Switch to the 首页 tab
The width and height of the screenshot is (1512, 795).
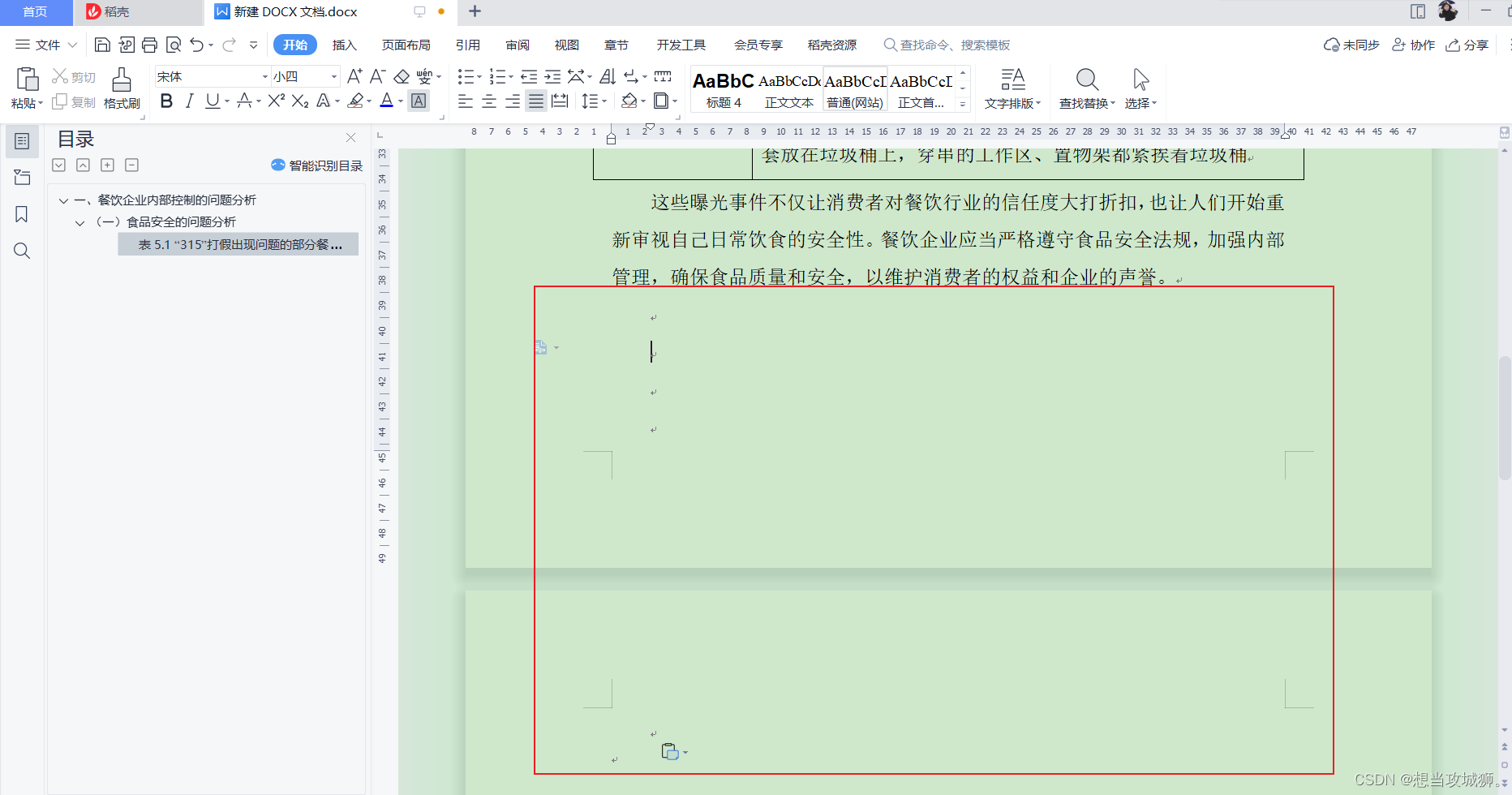(35, 12)
